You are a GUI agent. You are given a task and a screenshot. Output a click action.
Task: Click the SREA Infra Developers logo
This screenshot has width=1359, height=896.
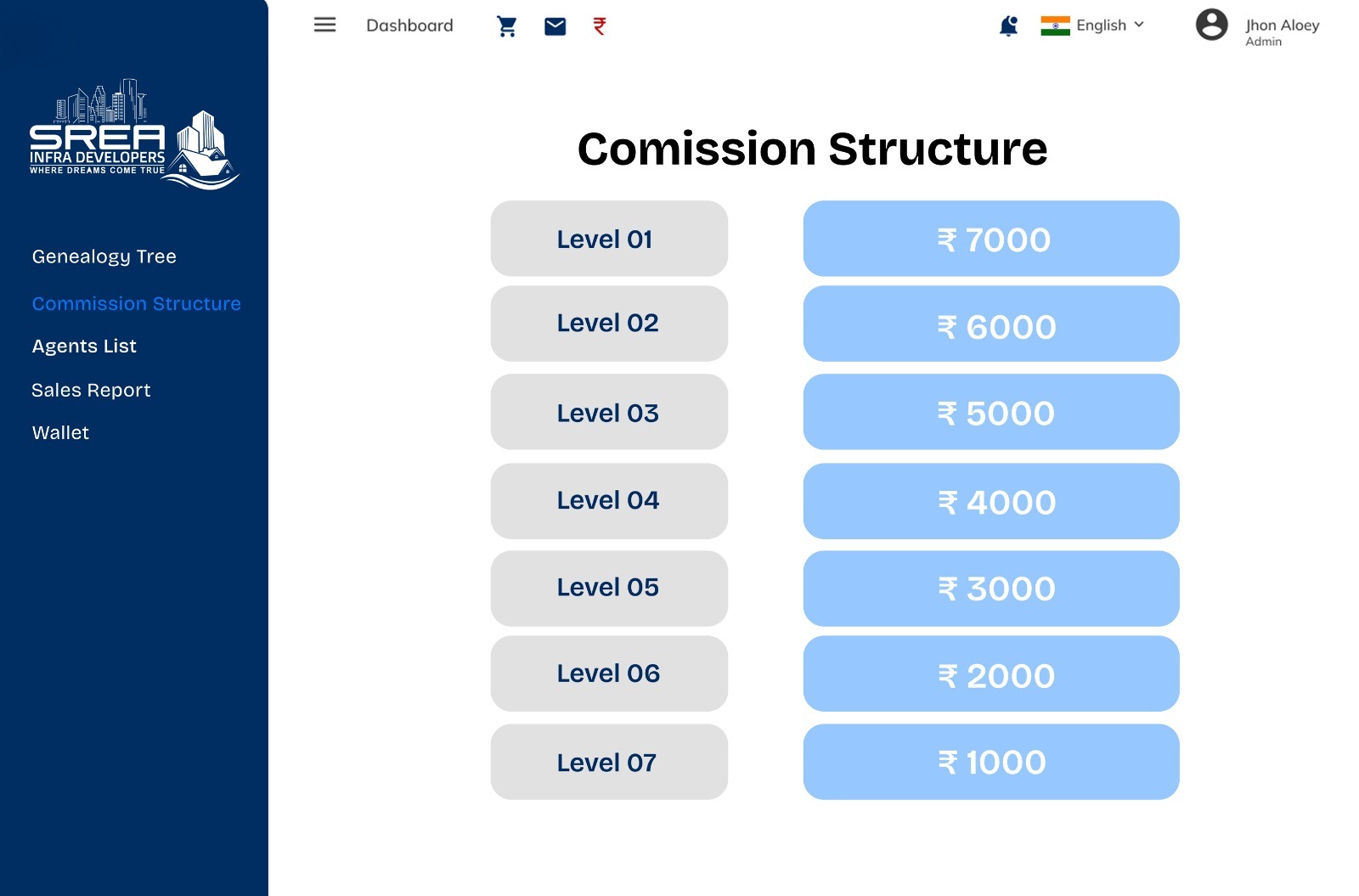[x=134, y=133]
